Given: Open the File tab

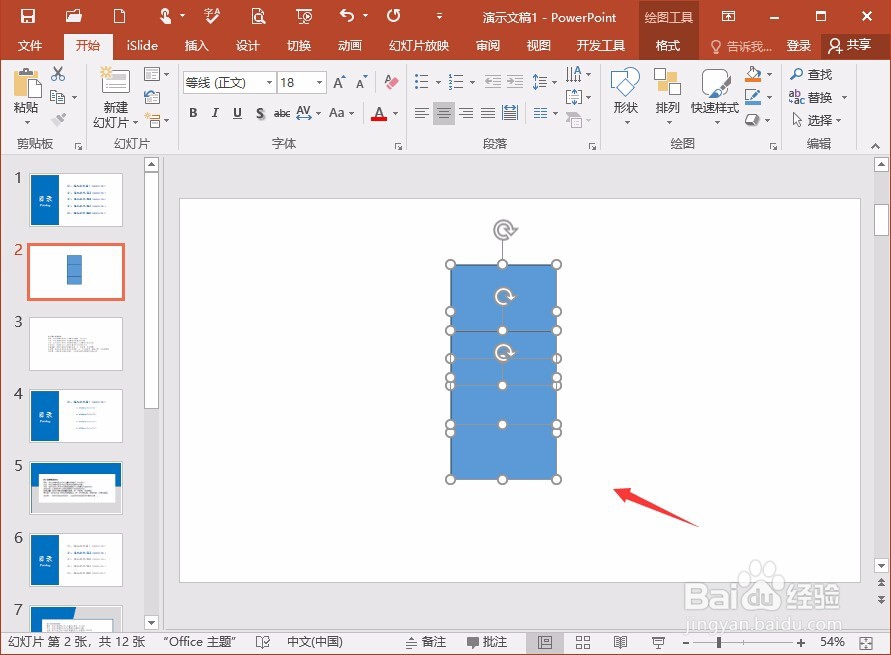Looking at the screenshot, I should click(x=30, y=45).
